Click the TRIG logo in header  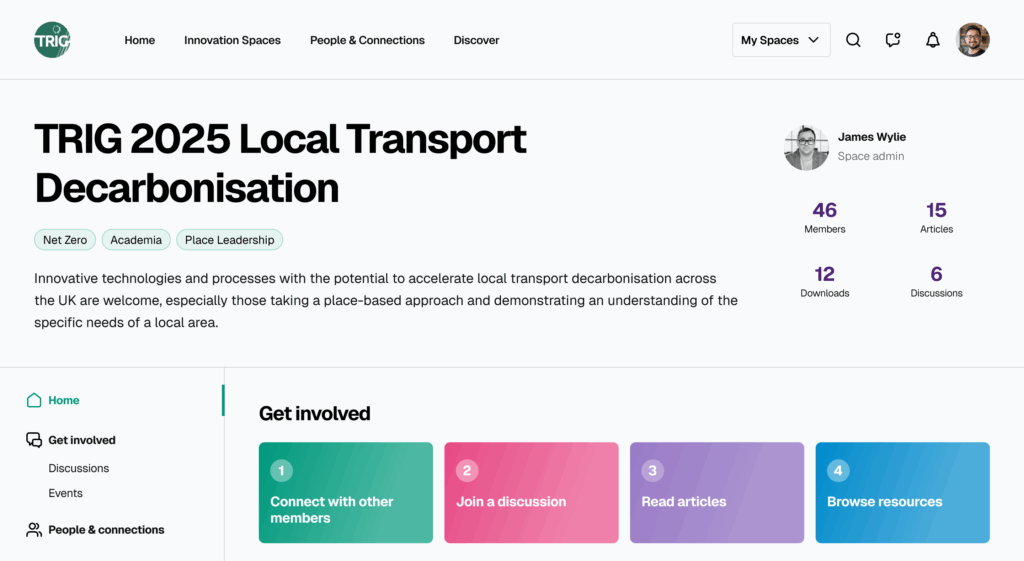point(52,40)
